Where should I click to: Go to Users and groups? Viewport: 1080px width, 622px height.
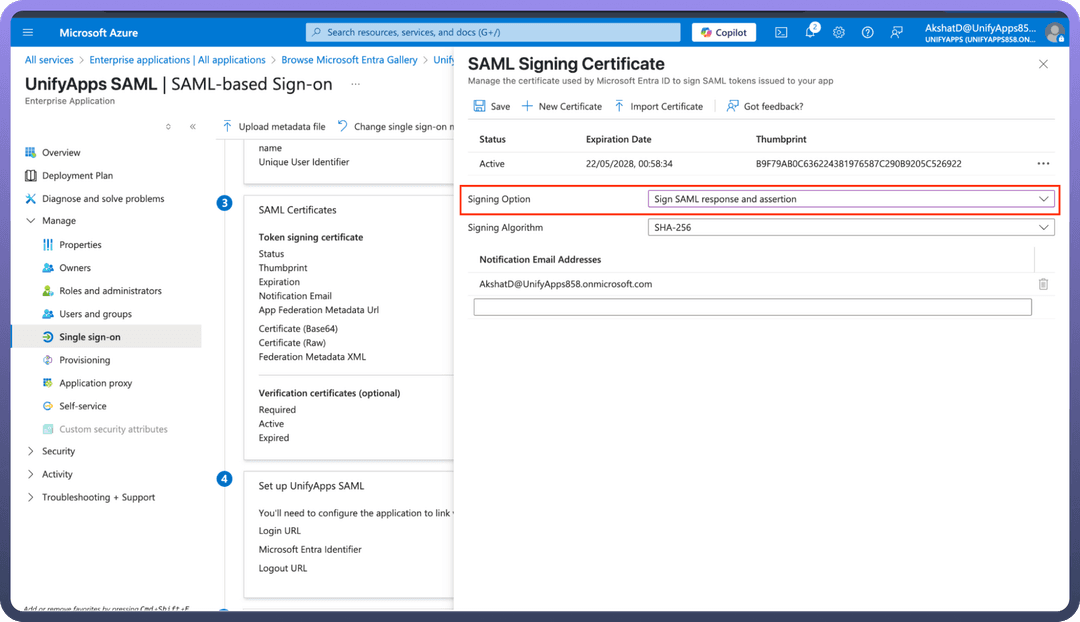tap(95, 314)
